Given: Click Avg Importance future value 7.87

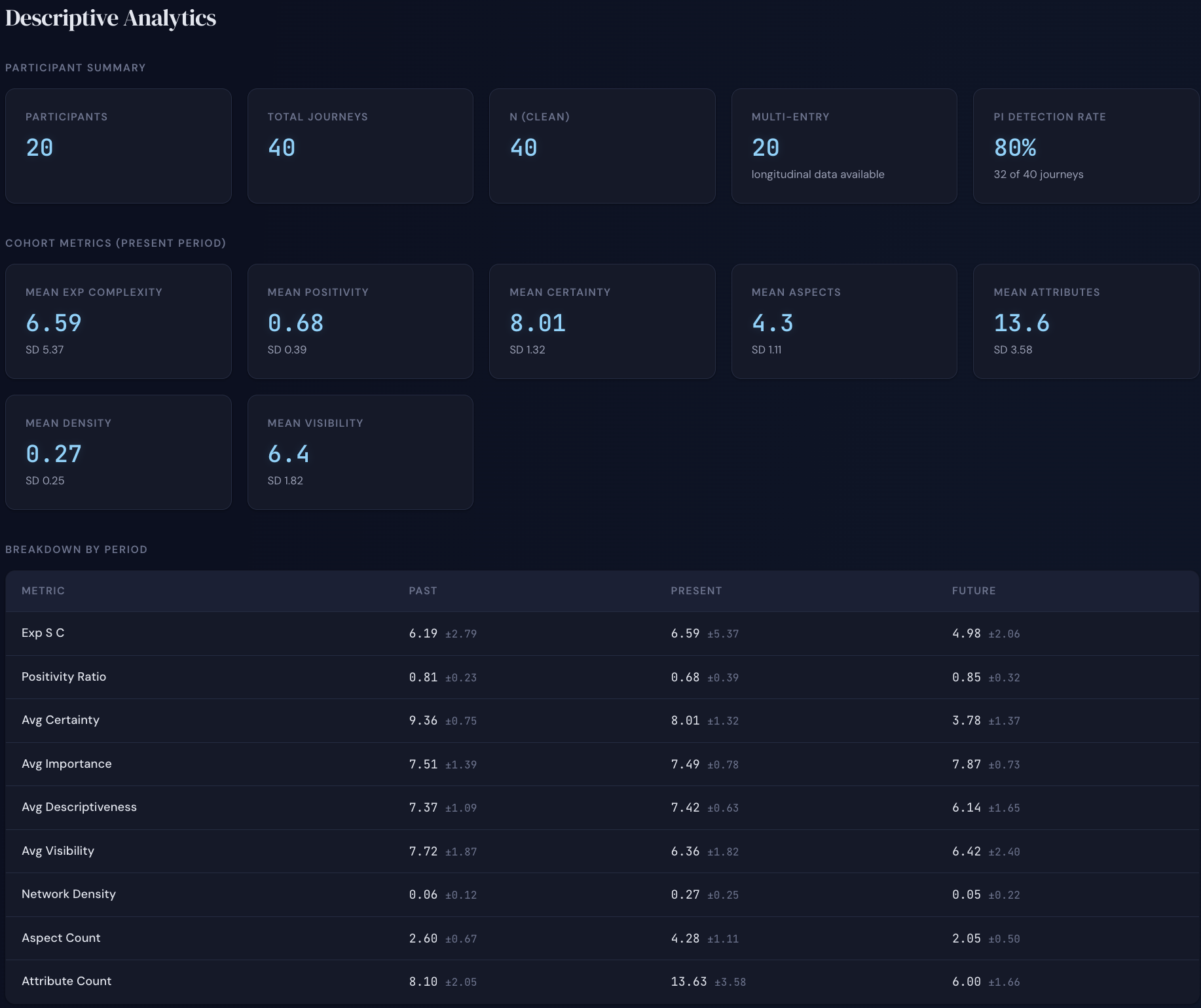Looking at the screenshot, I should point(967,765).
